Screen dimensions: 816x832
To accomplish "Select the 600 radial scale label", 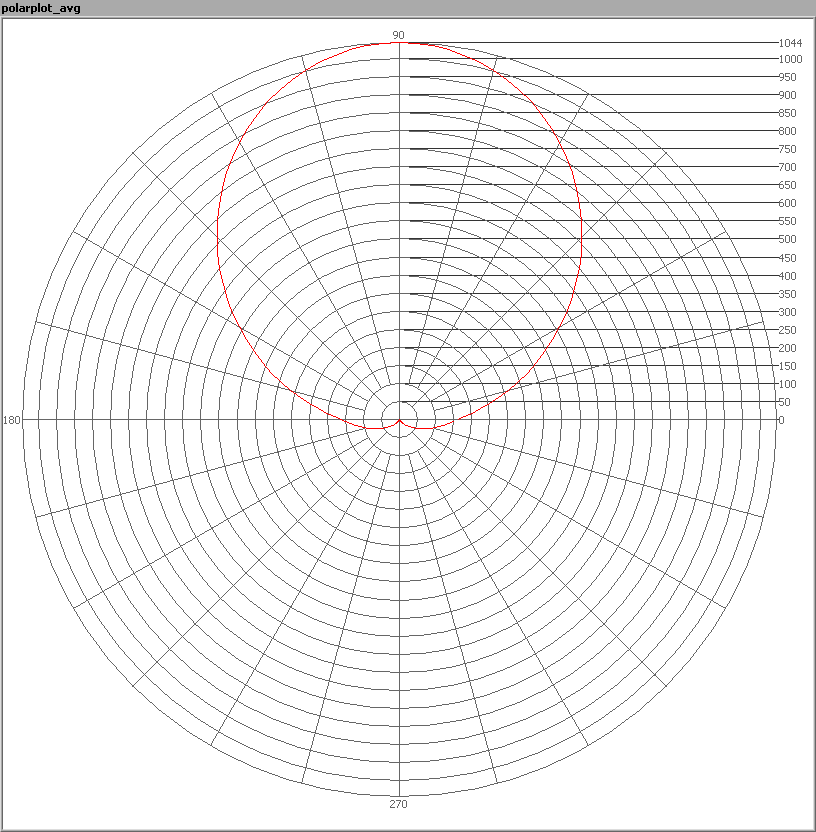I will pyautogui.click(x=788, y=203).
